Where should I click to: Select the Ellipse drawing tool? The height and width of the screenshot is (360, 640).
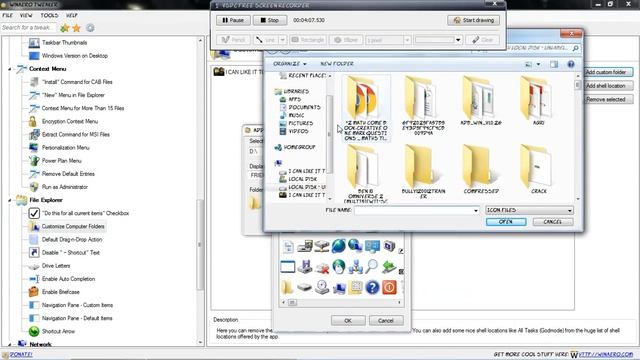click(346, 40)
